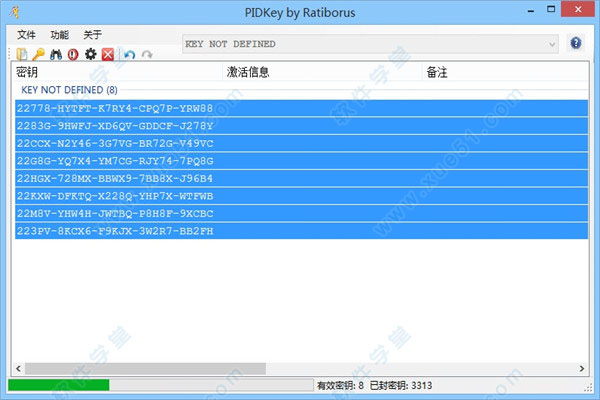Open settings with the gear icon
The width and height of the screenshot is (600, 400).
pos(90,54)
